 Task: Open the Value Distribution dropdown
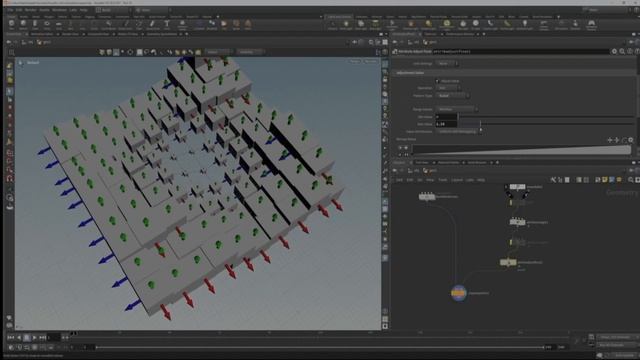tap(458, 131)
